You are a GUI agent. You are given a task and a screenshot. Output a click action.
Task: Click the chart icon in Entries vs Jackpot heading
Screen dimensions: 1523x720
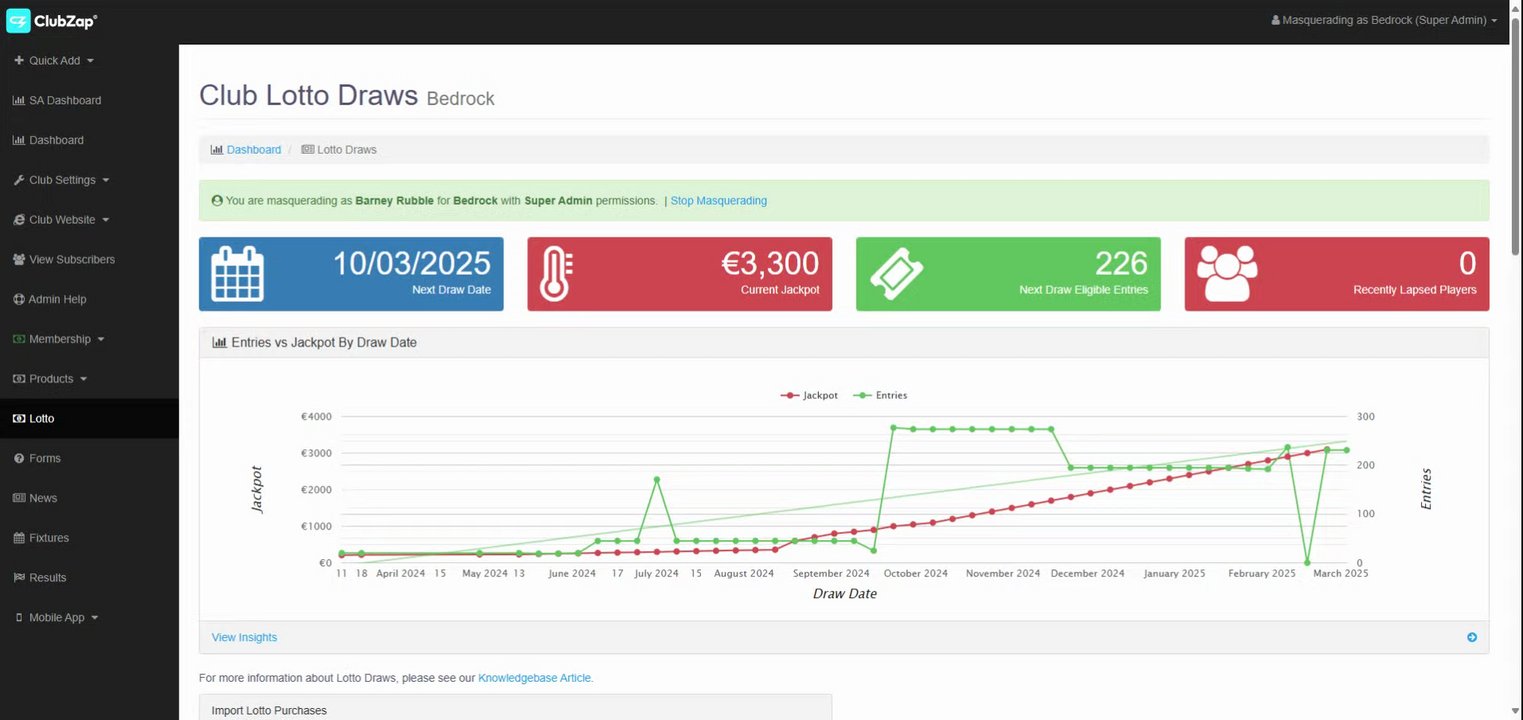coord(219,343)
